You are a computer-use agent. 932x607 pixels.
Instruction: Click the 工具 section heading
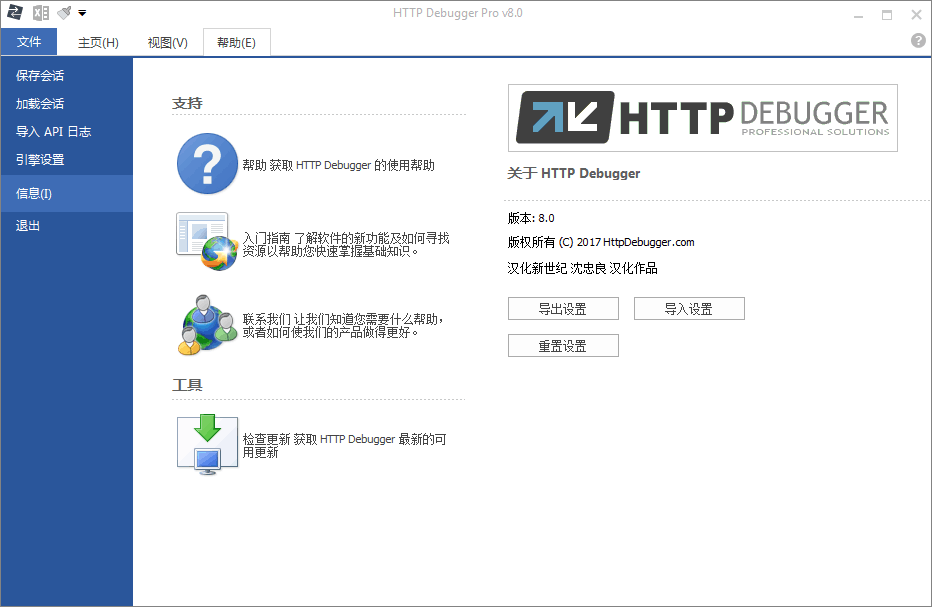click(187, 385)
